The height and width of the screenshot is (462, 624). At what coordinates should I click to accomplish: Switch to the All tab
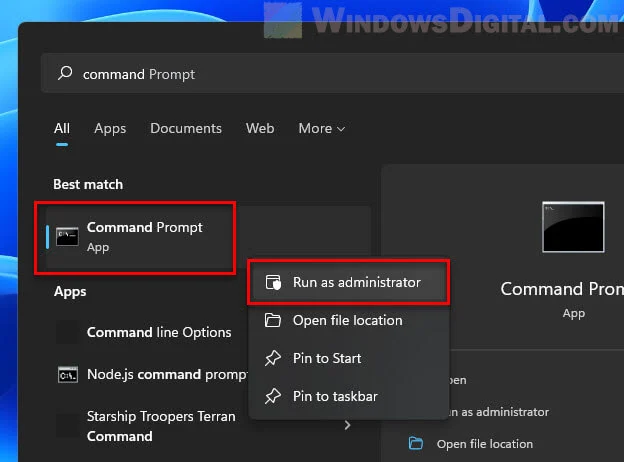point(62,129)
